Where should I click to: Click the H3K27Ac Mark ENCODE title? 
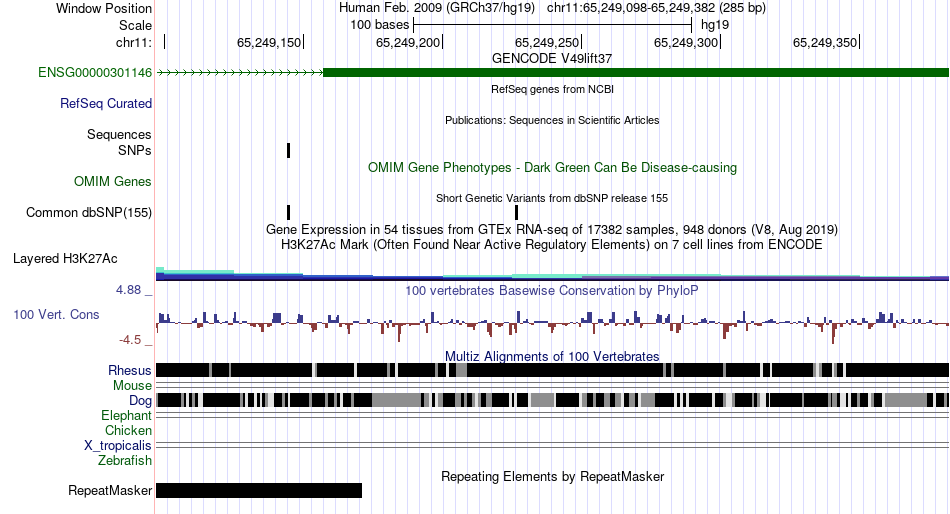tap(552, 245)
